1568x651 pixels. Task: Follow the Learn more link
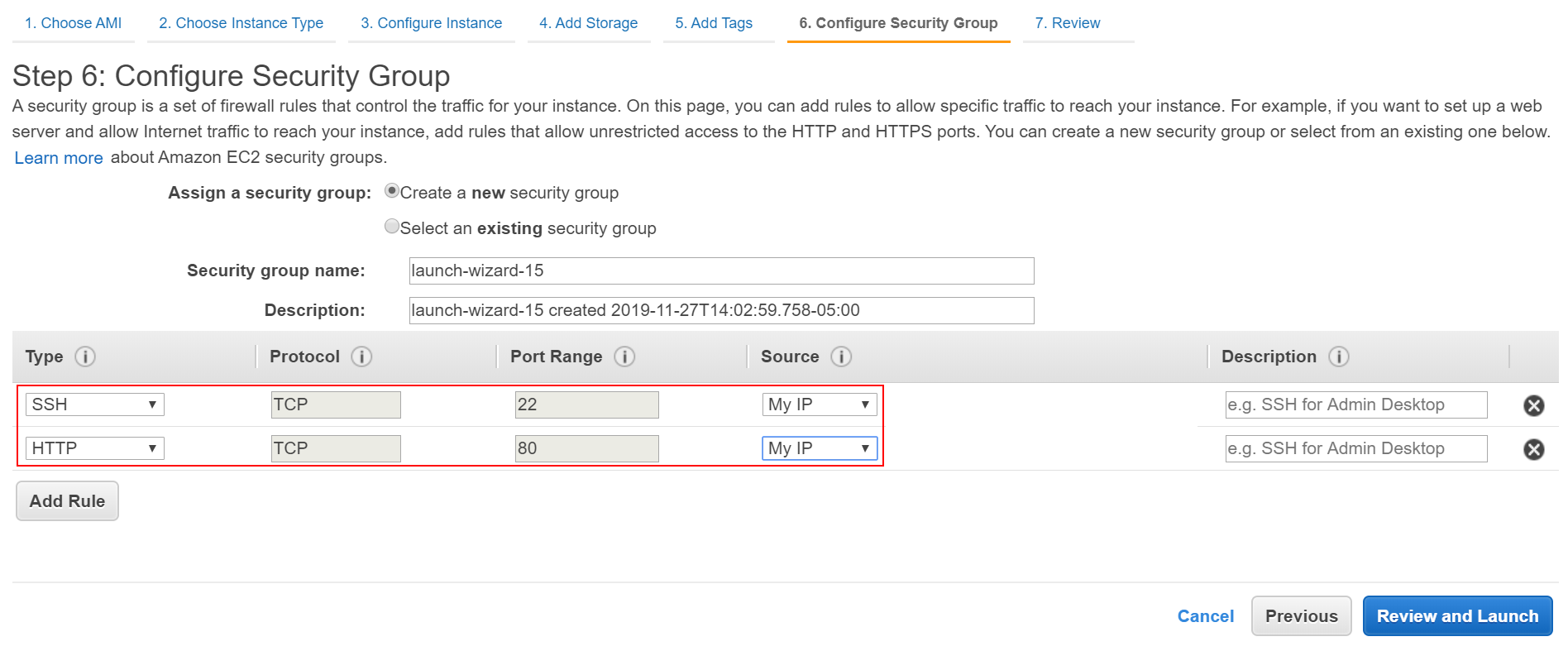pos(59,158)
